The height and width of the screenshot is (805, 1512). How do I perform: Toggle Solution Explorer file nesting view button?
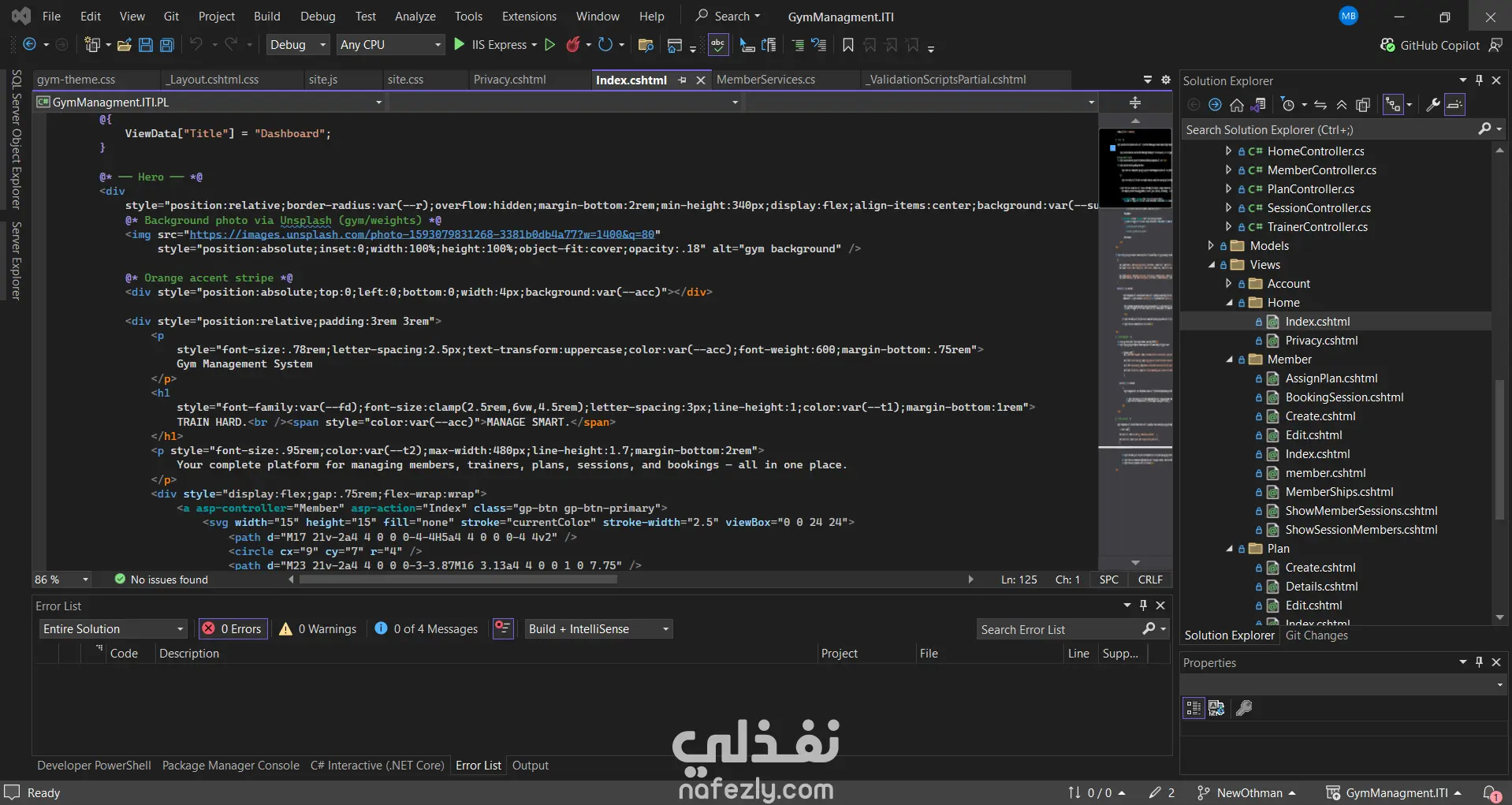(1393, 105)
